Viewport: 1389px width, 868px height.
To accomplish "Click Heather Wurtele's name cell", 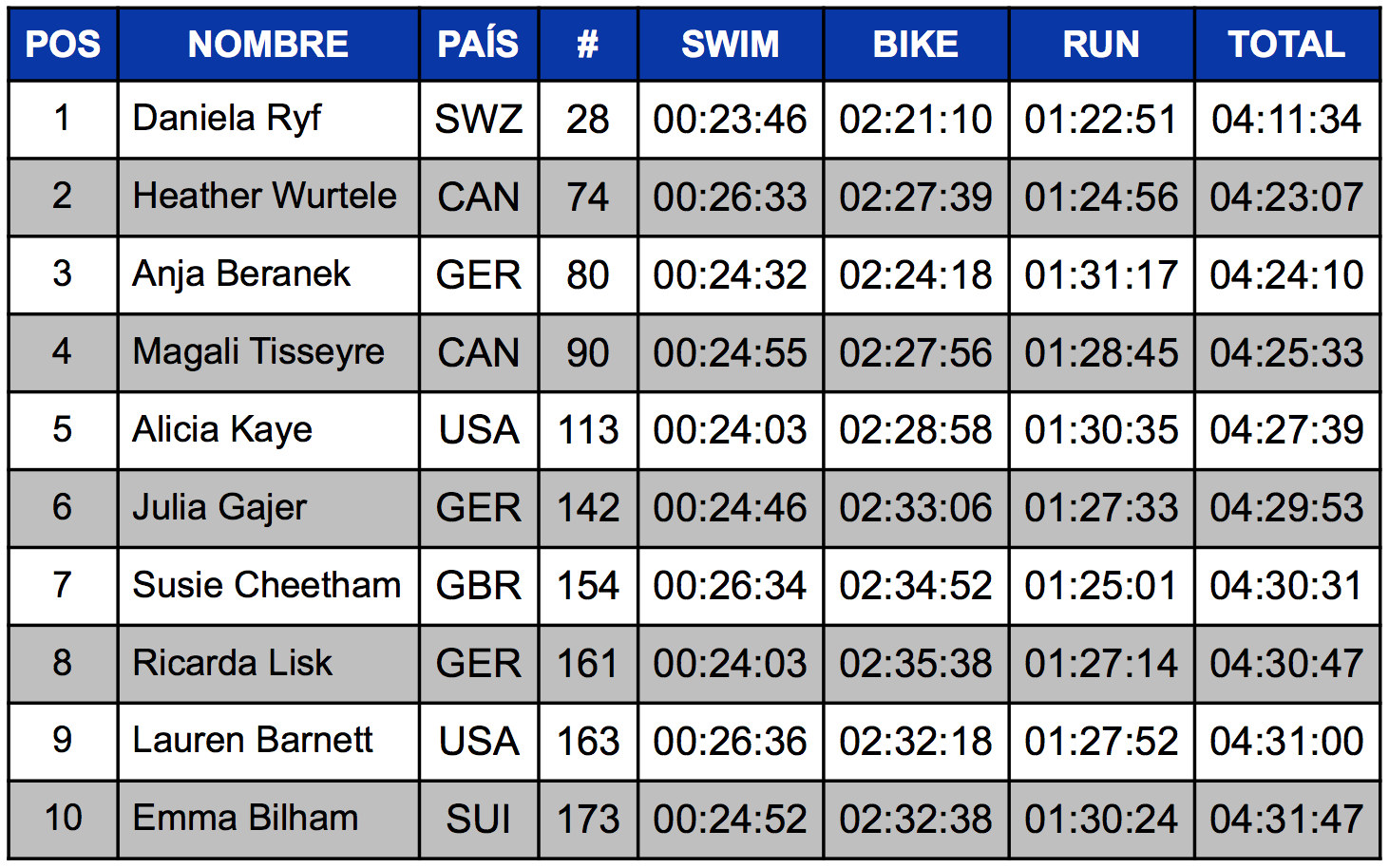I will click(x=268, y=197).
